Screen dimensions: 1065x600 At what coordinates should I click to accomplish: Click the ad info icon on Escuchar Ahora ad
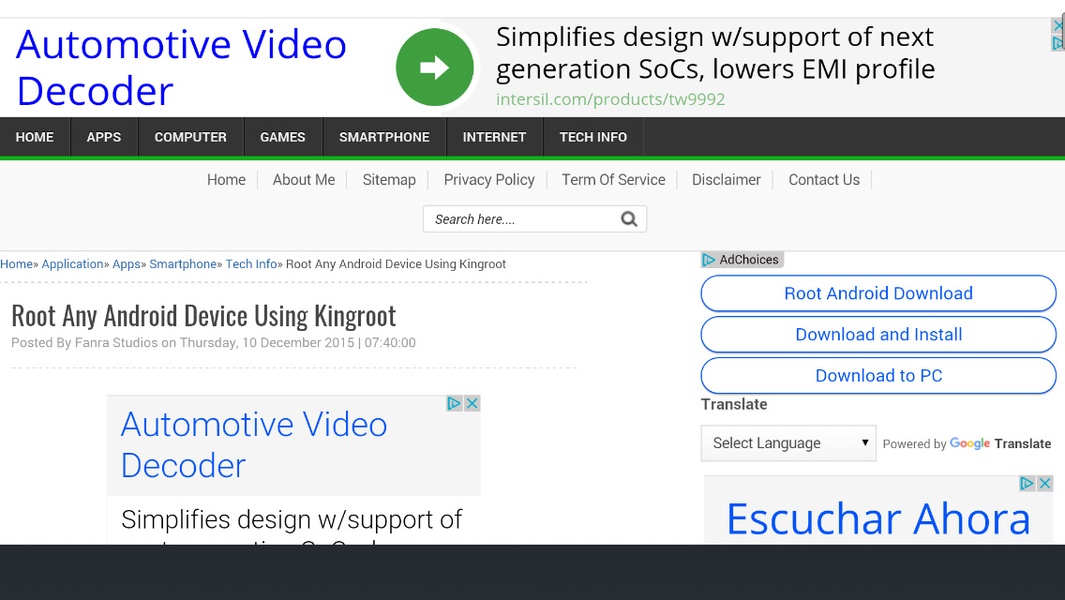point(1027,483)
